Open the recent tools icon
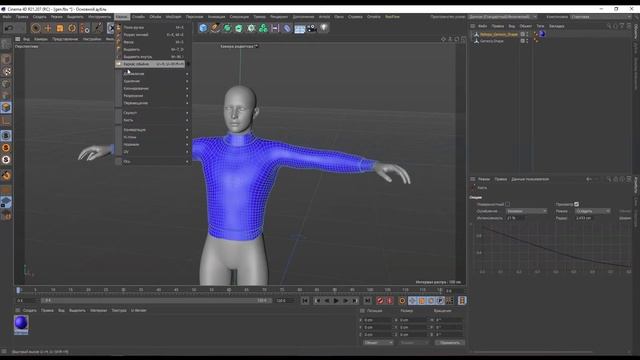The image size is (640, 360). (x=84, y=28)
